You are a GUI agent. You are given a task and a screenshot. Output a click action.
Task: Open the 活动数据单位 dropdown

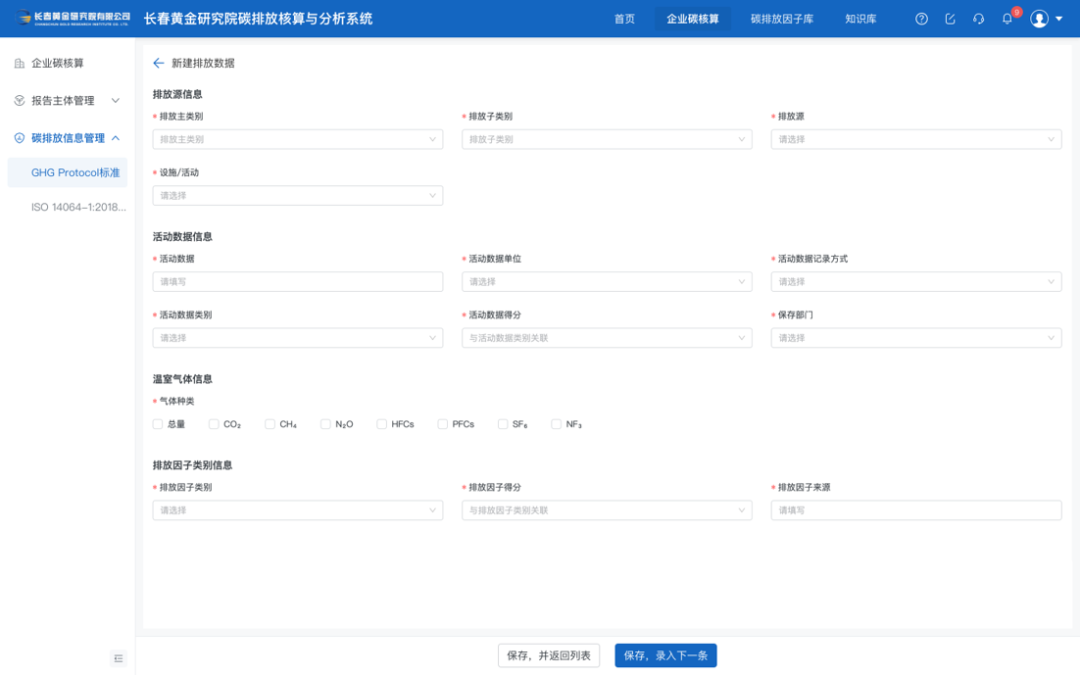(x=607, y=282)
